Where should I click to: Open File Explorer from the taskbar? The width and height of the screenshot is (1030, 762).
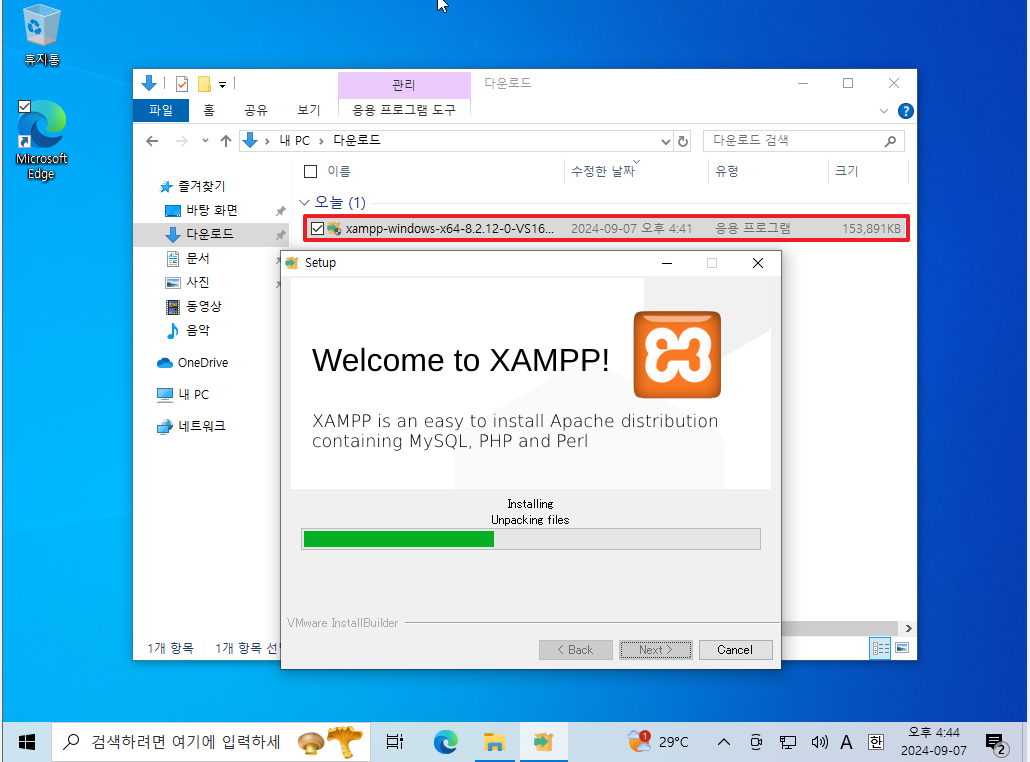coord(494,742)
